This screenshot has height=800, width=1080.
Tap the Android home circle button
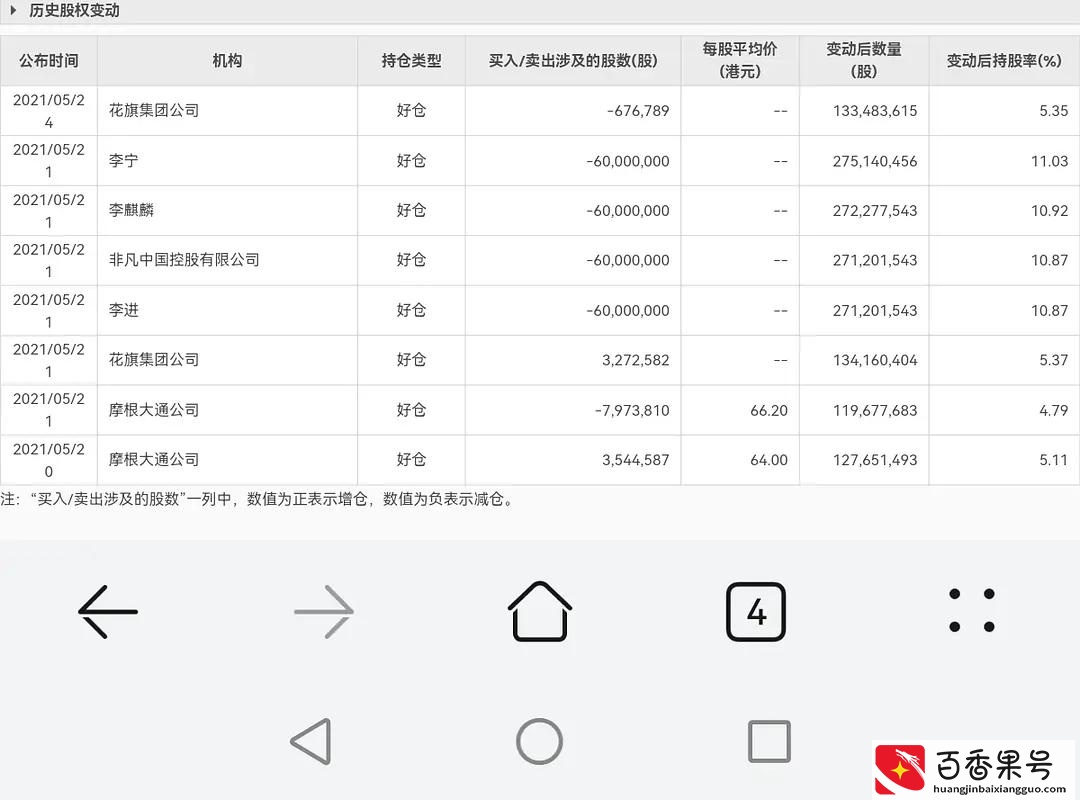pos(539,741)
